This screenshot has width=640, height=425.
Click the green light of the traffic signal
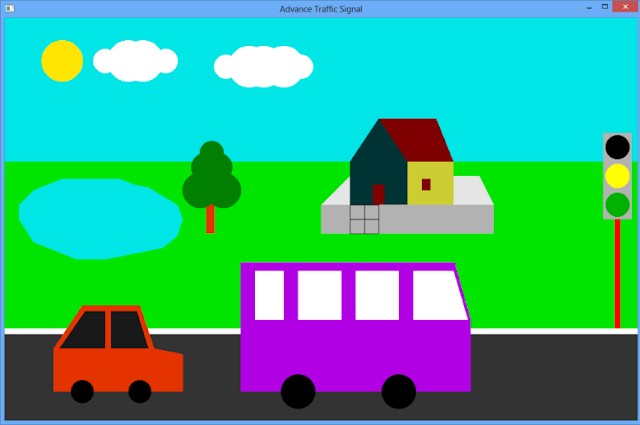pyautogui.click(x=617, y=205)
